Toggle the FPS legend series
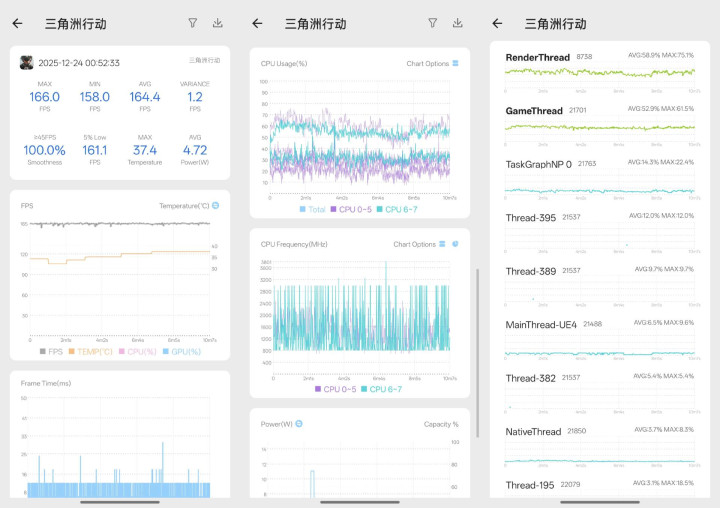The width and height of the screenshot is (720, 508). [52, 352]
